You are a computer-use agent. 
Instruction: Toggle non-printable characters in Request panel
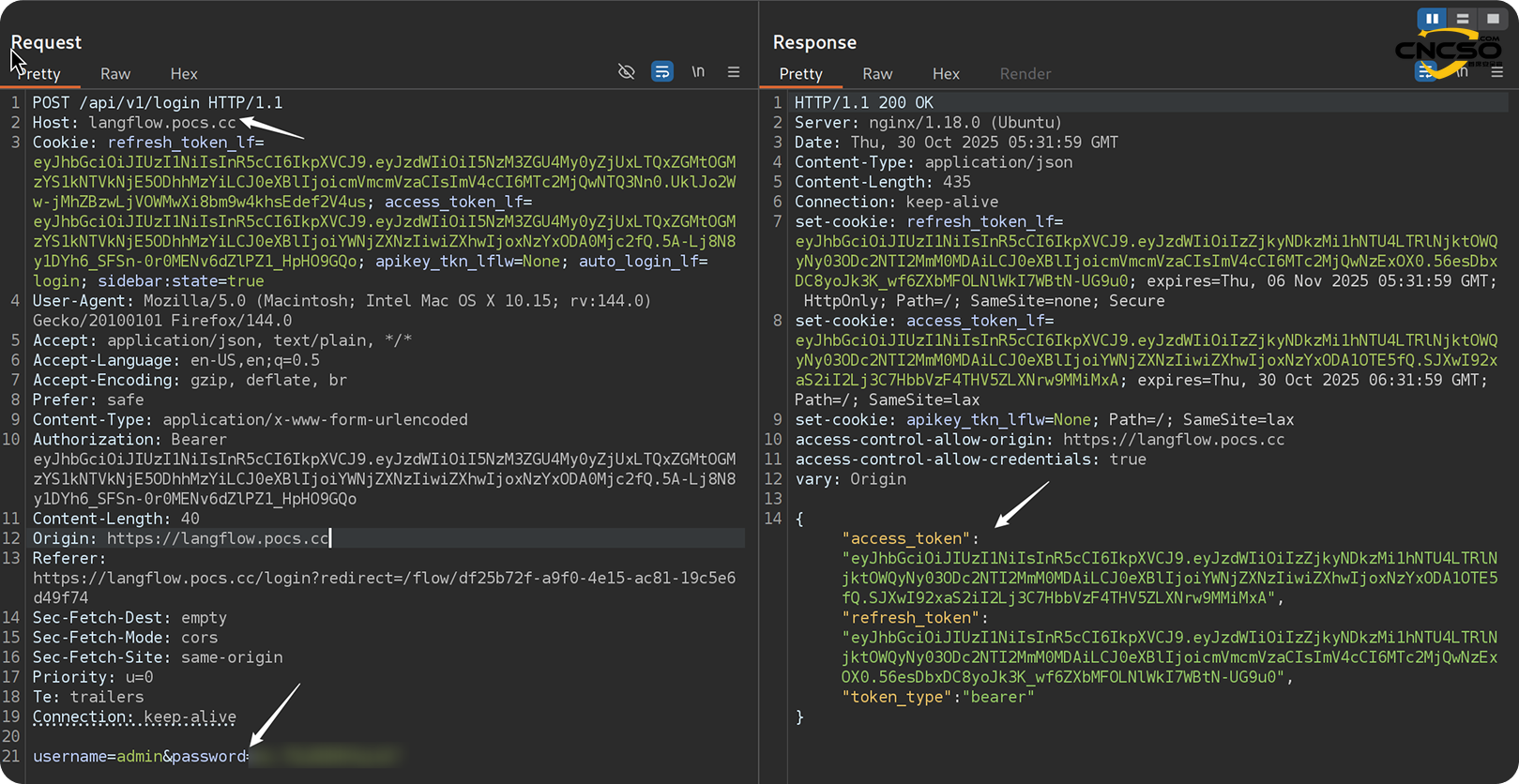[x=698, y=72]
